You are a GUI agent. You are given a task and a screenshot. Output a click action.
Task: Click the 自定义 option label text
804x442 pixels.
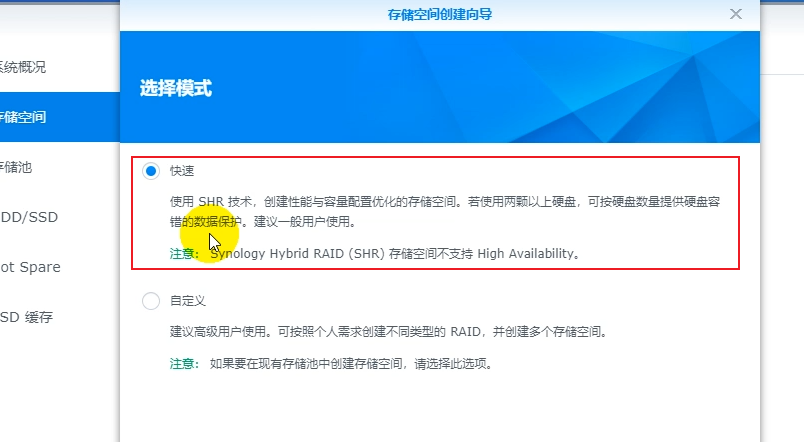(188, 300)
